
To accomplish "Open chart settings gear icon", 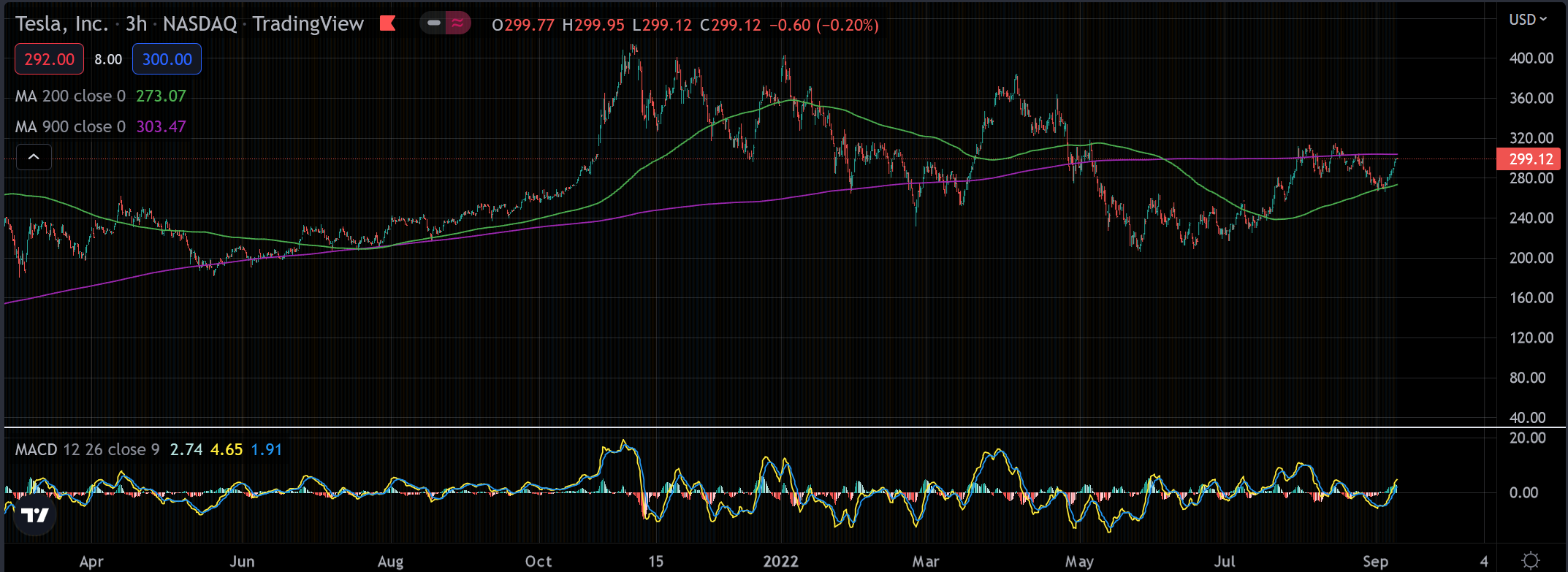I will tap(1531, 560).
